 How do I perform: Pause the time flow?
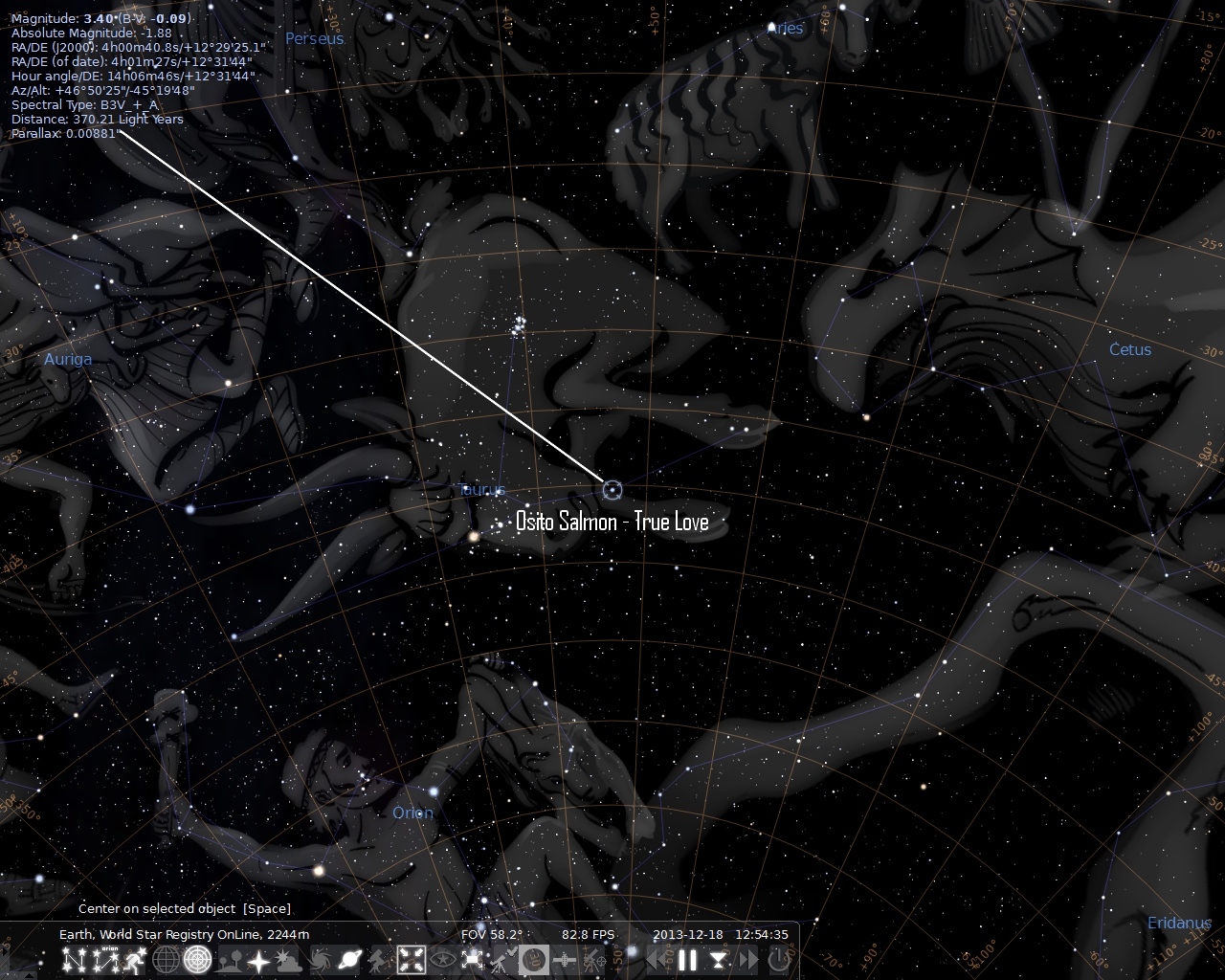[686, 960]
